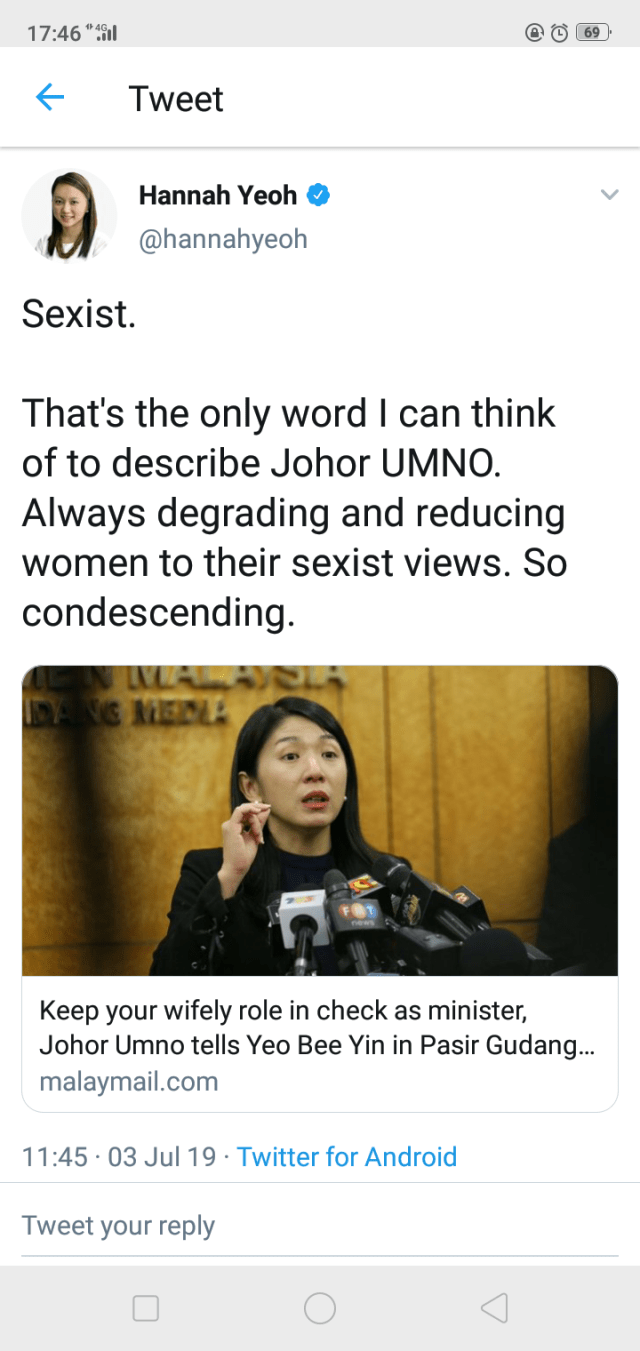This screenshot has width=640, height=1351.
Task: Select the Hannah Yeoh display name
Action: (x=218, y=195)
